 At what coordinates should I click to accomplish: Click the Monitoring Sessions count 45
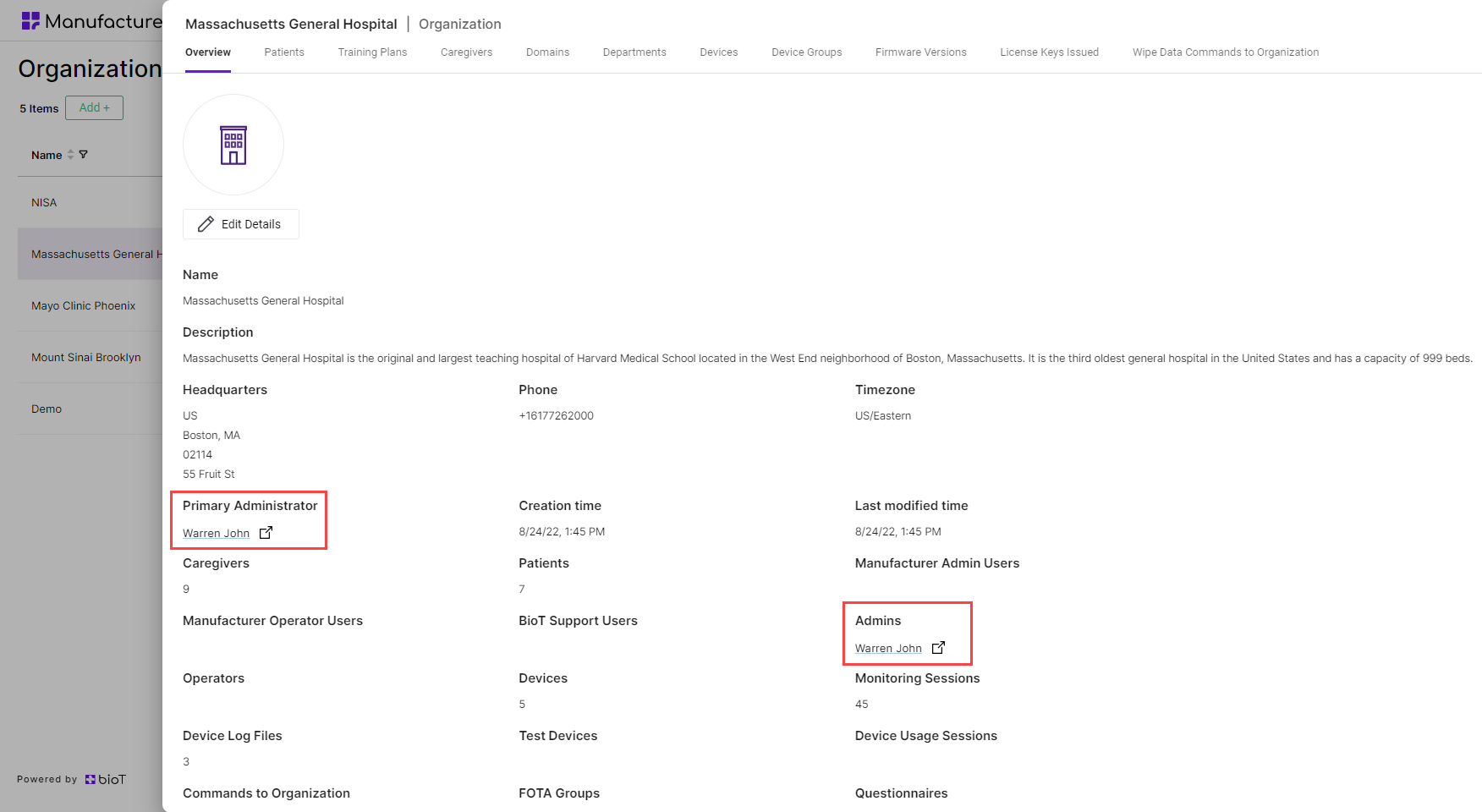click(861, 704)
